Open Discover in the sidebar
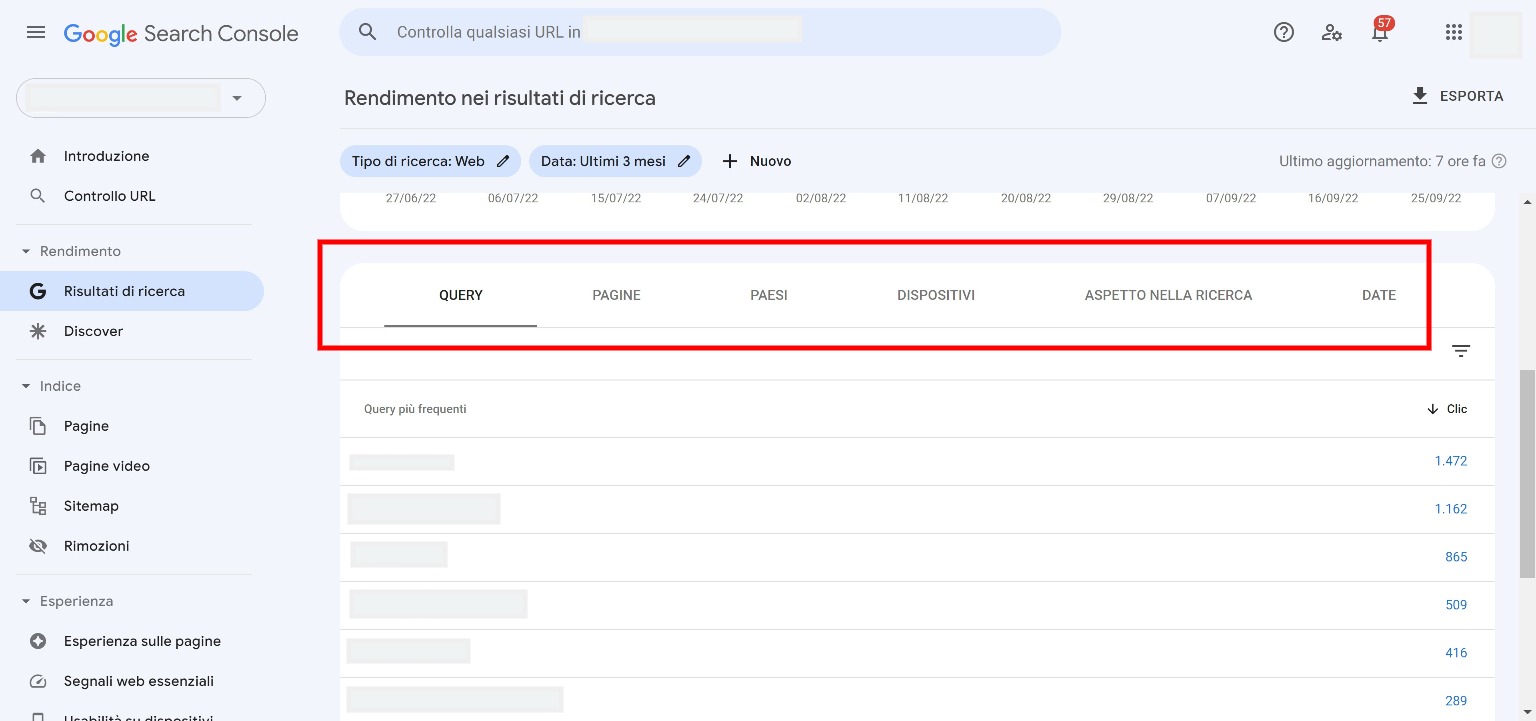Viewport: 1536px width, 721px height. tap(132, 331)
